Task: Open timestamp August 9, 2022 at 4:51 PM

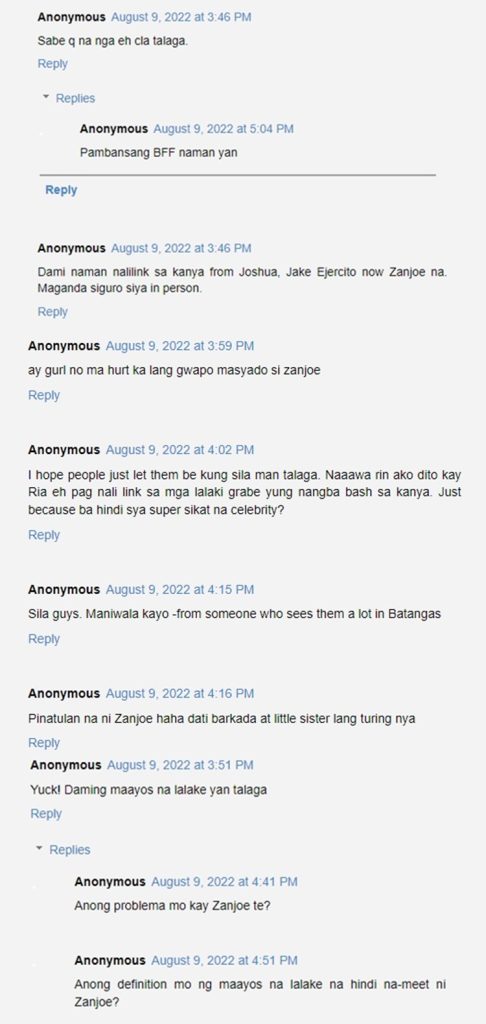Action: 224,961
